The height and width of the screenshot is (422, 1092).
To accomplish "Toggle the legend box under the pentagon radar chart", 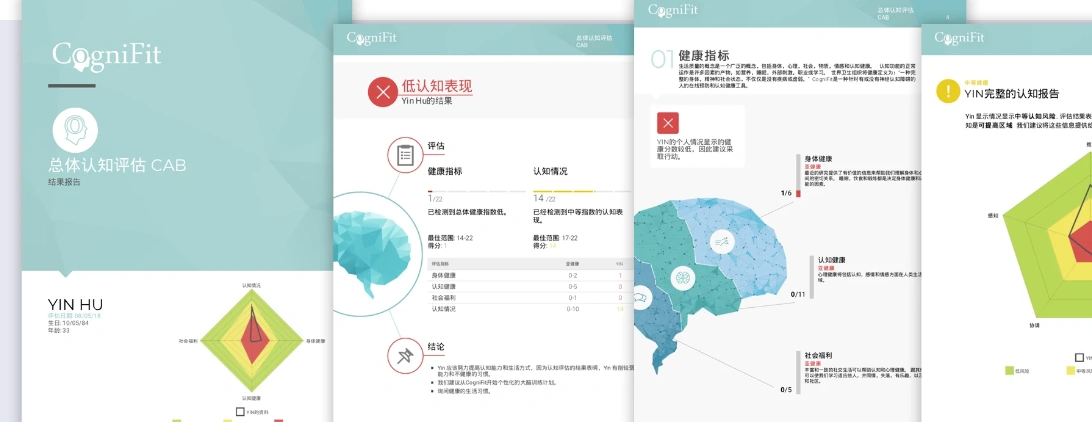I will [1079, 357].
